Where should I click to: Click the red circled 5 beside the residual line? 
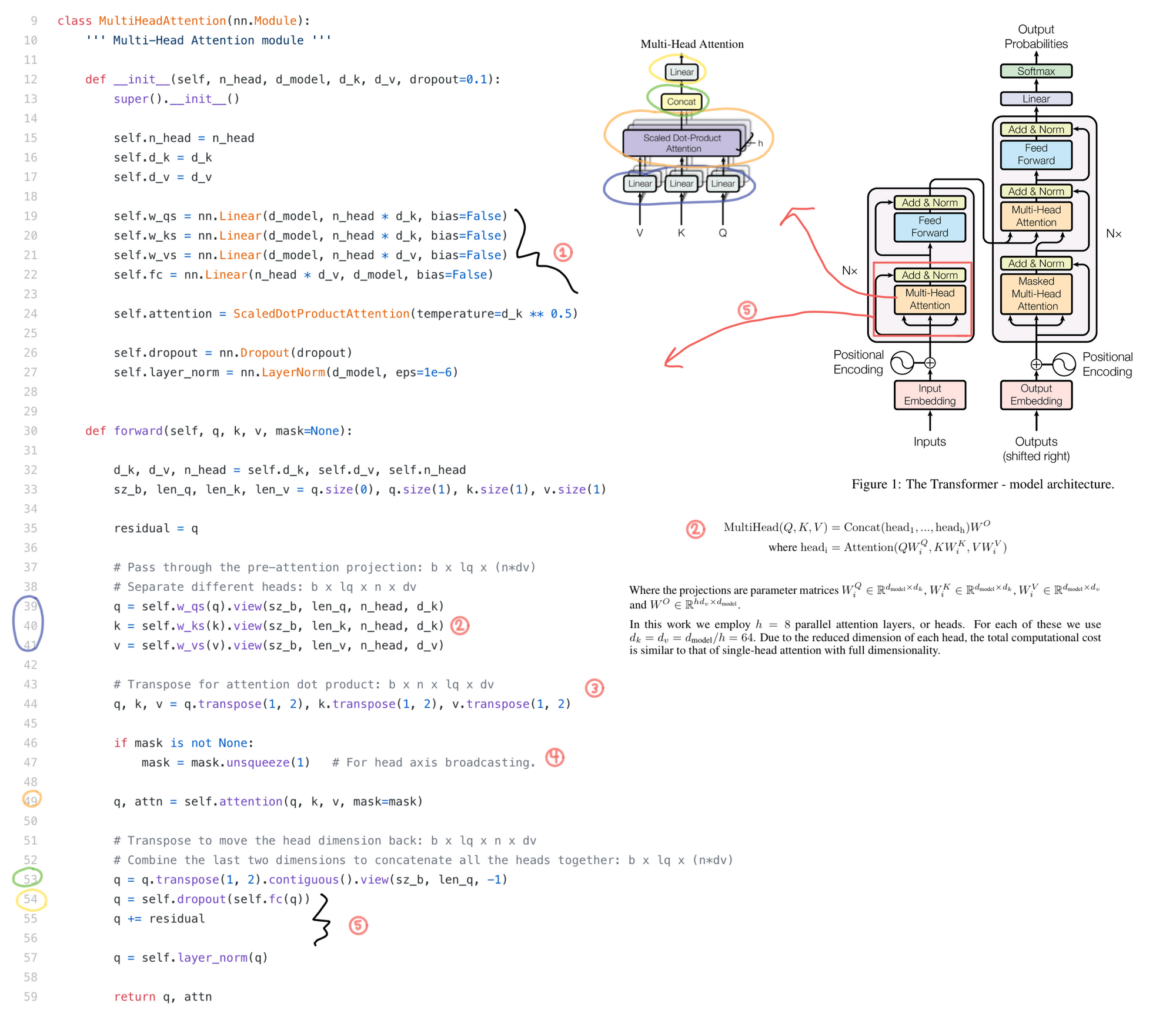(x=358, y=925)
